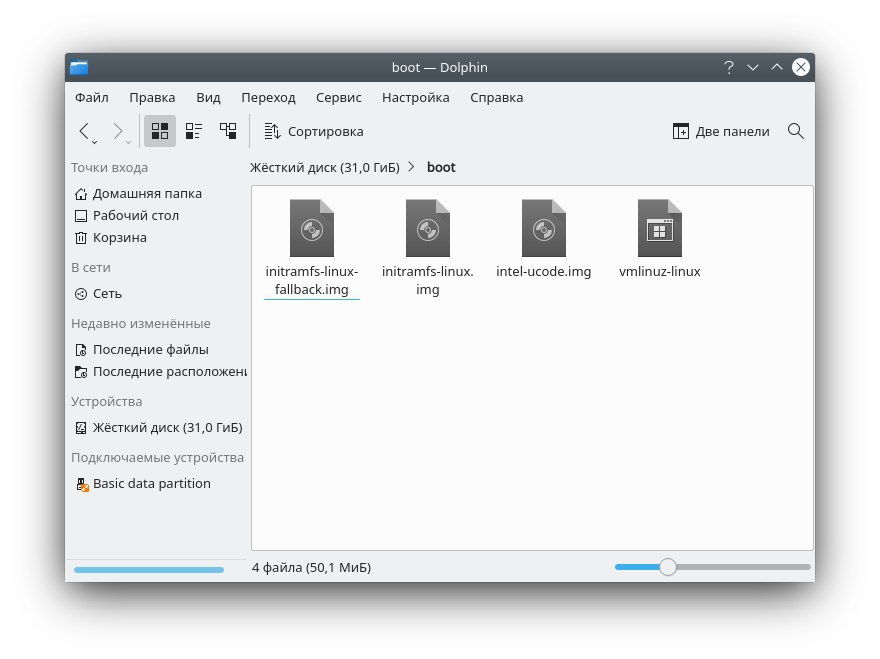The height and width of the screenshot is (659, 880).
Task: Select the intel-ucode.img file icon
Action: [x=543, y=228]
